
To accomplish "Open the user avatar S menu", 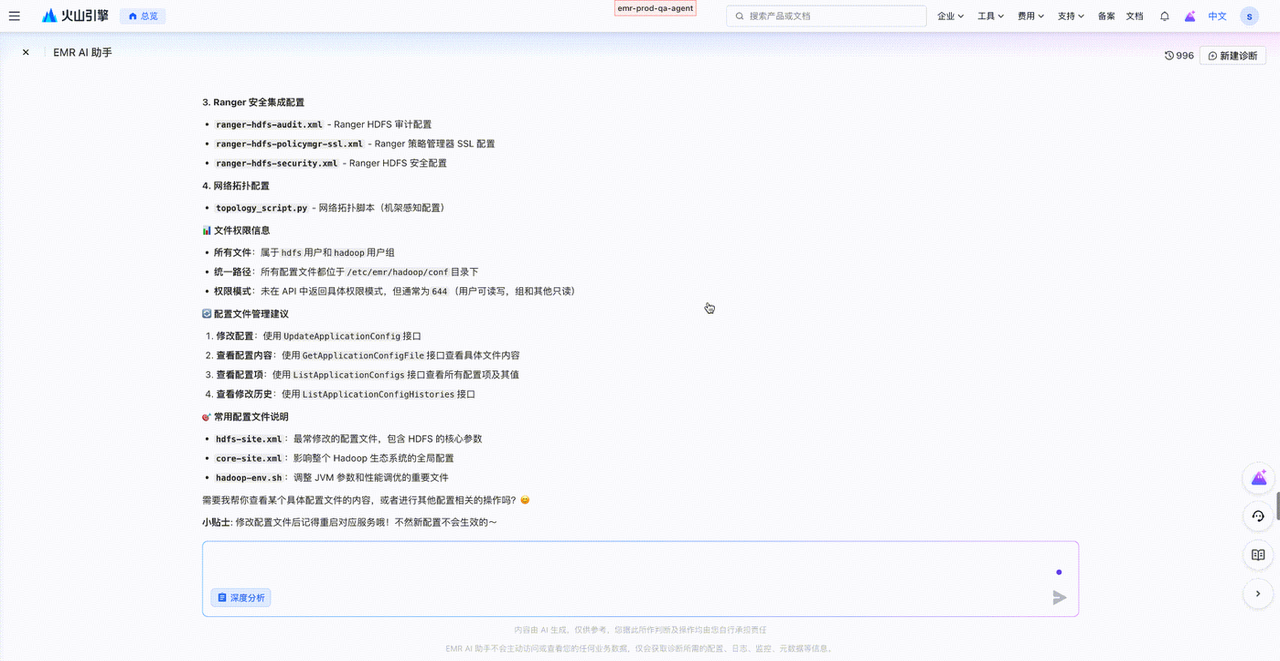I will [x=1249, y=16].
